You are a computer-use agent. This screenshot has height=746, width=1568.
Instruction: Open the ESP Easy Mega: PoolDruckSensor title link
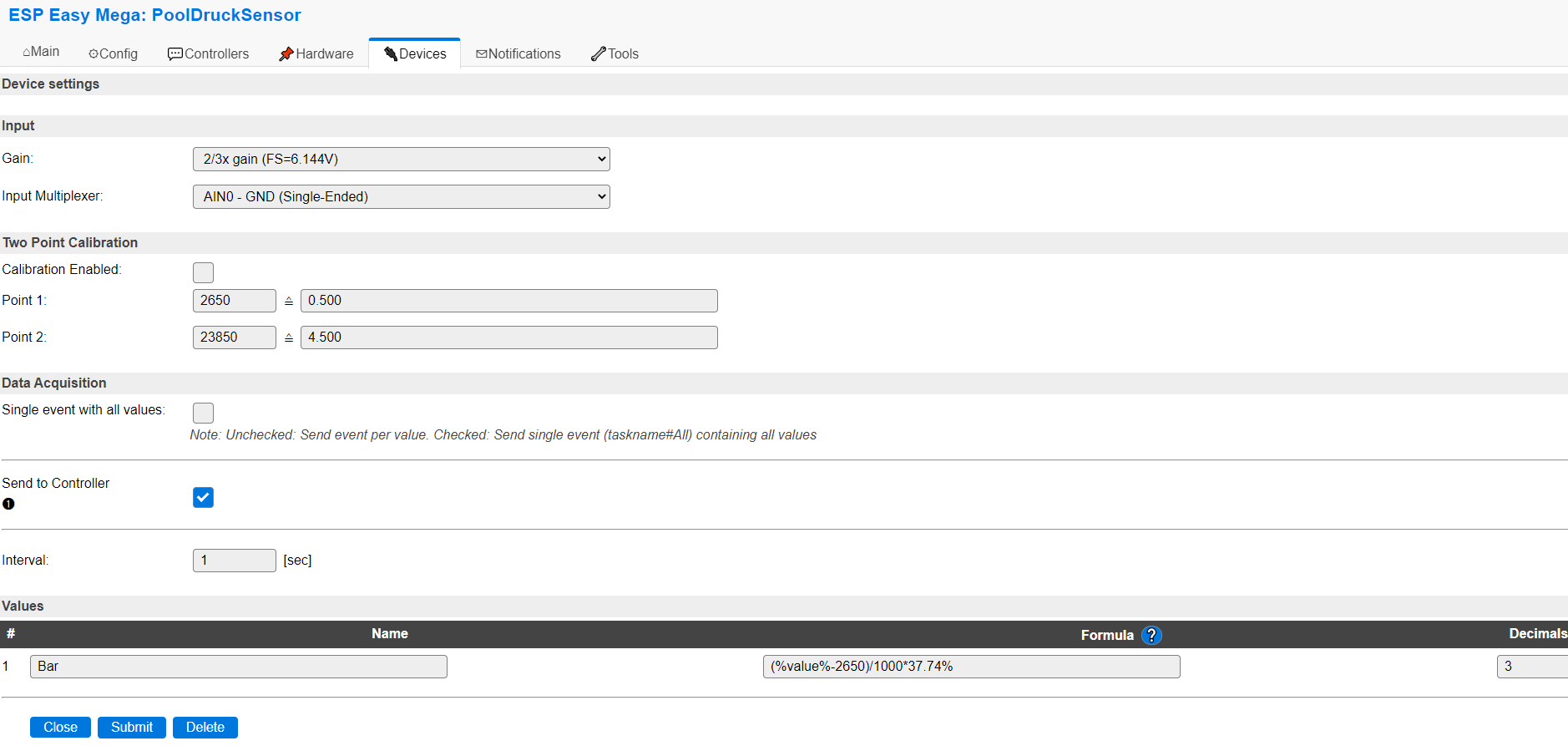pyautogui.click(x=154, y=15)
